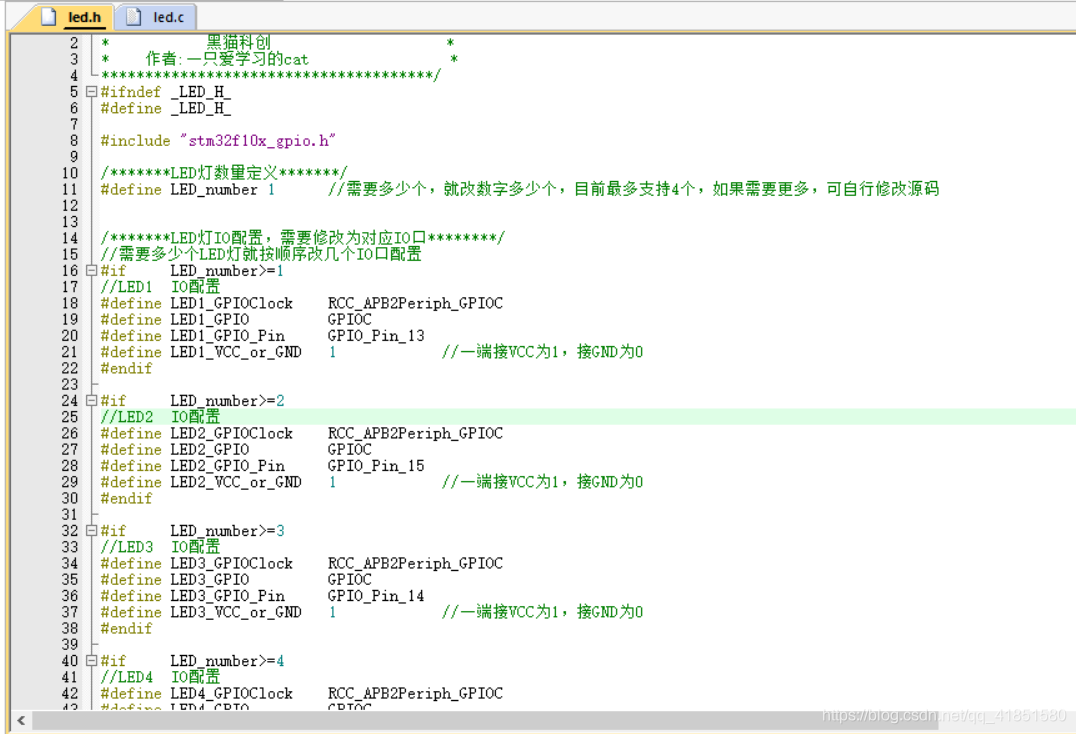Collapse the LED_number>=1 block fold
The height and width of the screenshot is (734, 1076).
click(x=91, y=270)
